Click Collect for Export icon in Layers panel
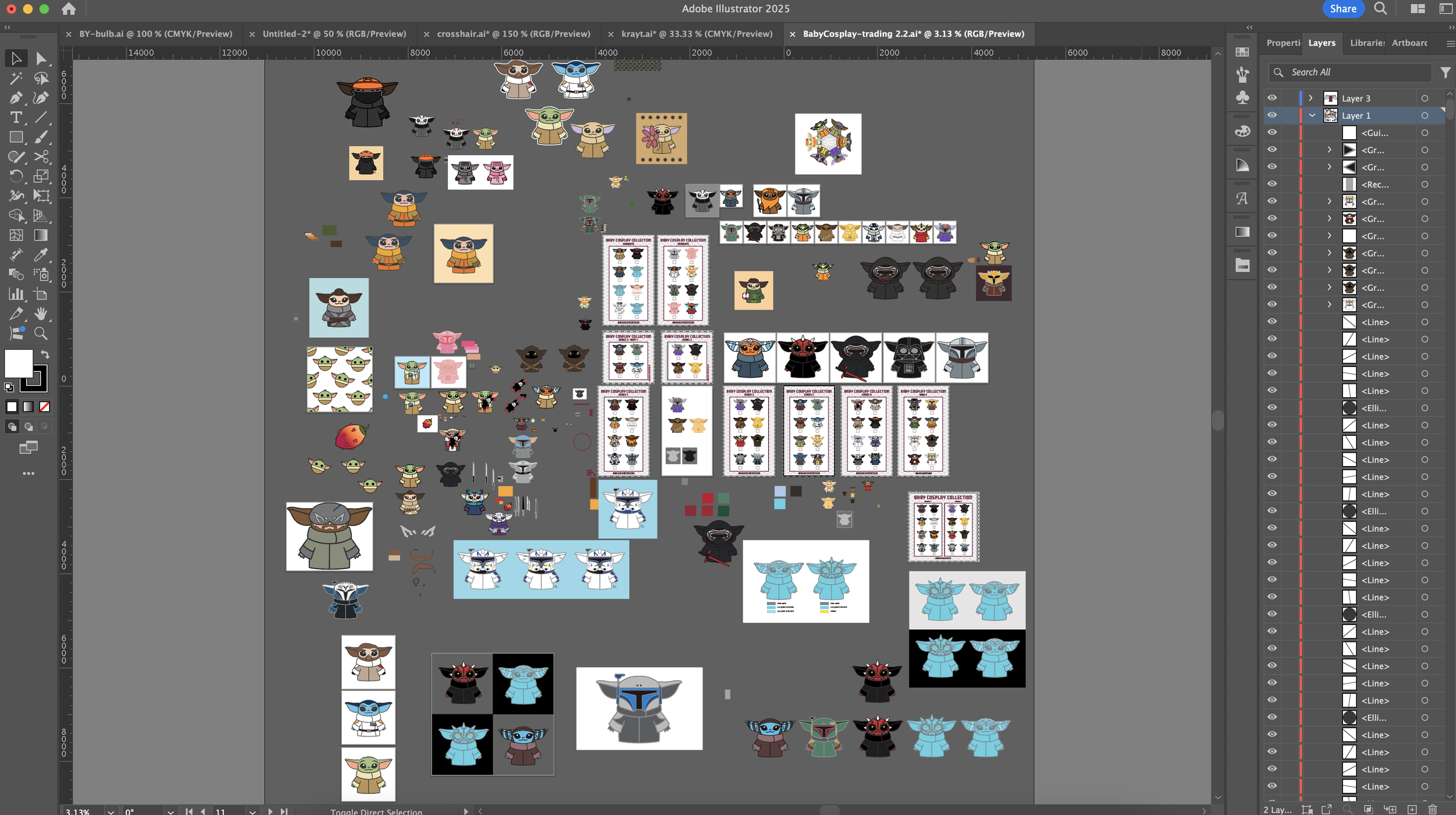Viewport: 1456px width, 815px height. [1327, 809]
